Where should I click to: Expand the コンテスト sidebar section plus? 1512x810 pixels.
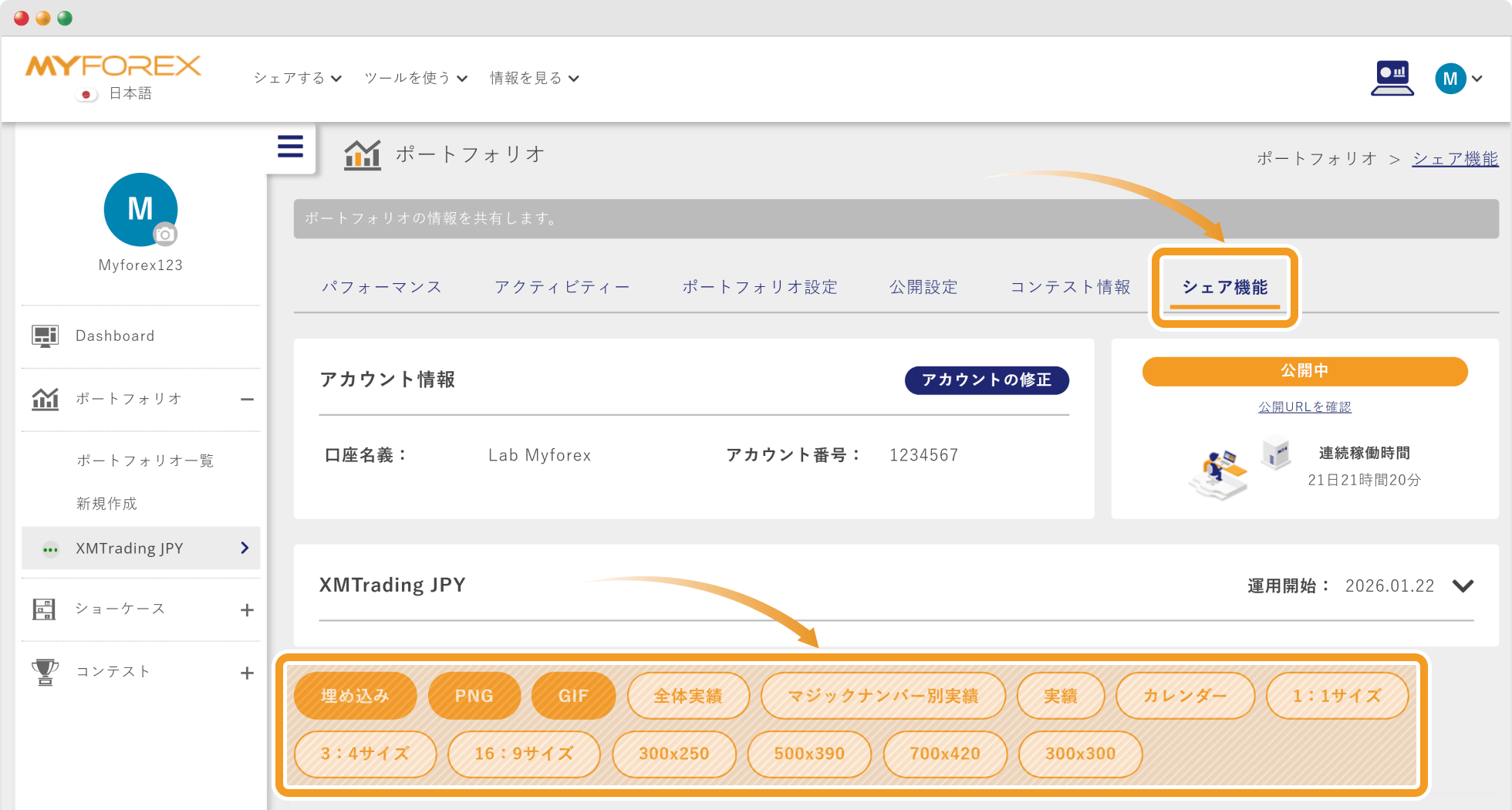pos(247,673)
